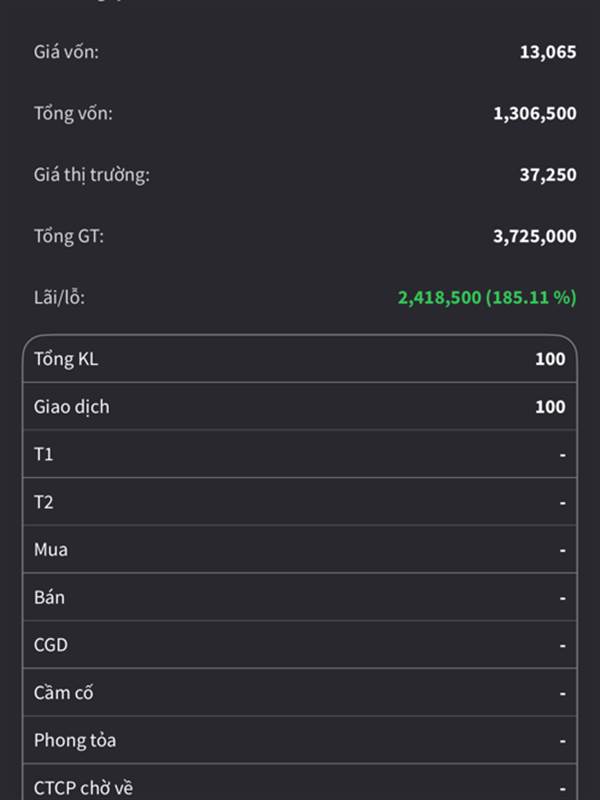Select the Tổng KL row label
600x800 pixels.
pos(66,359)
